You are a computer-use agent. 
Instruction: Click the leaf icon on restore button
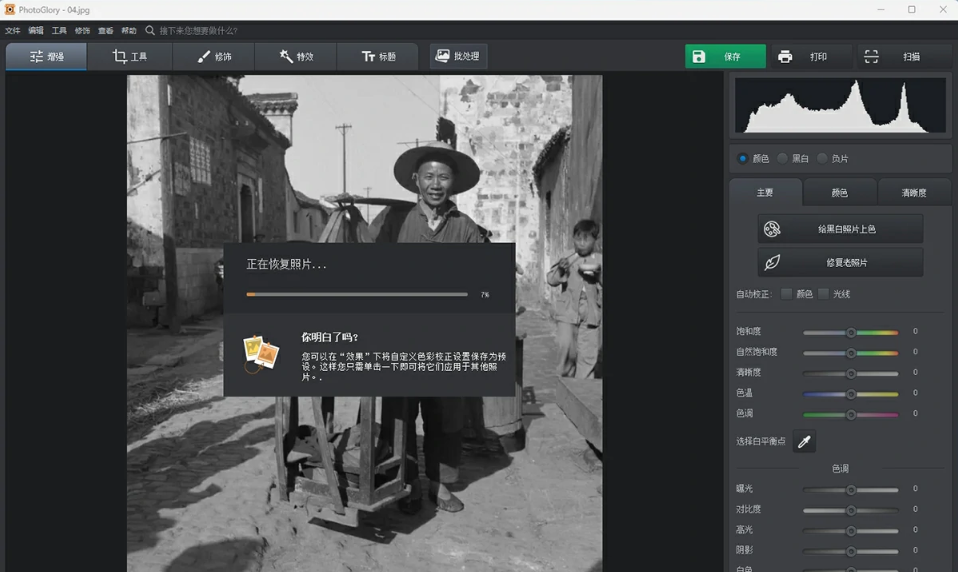772,262
